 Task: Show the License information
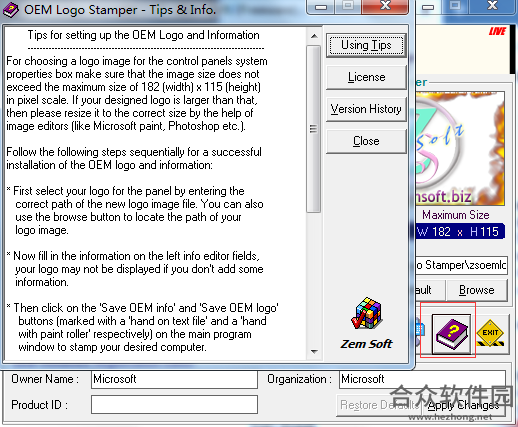[366, 77]
